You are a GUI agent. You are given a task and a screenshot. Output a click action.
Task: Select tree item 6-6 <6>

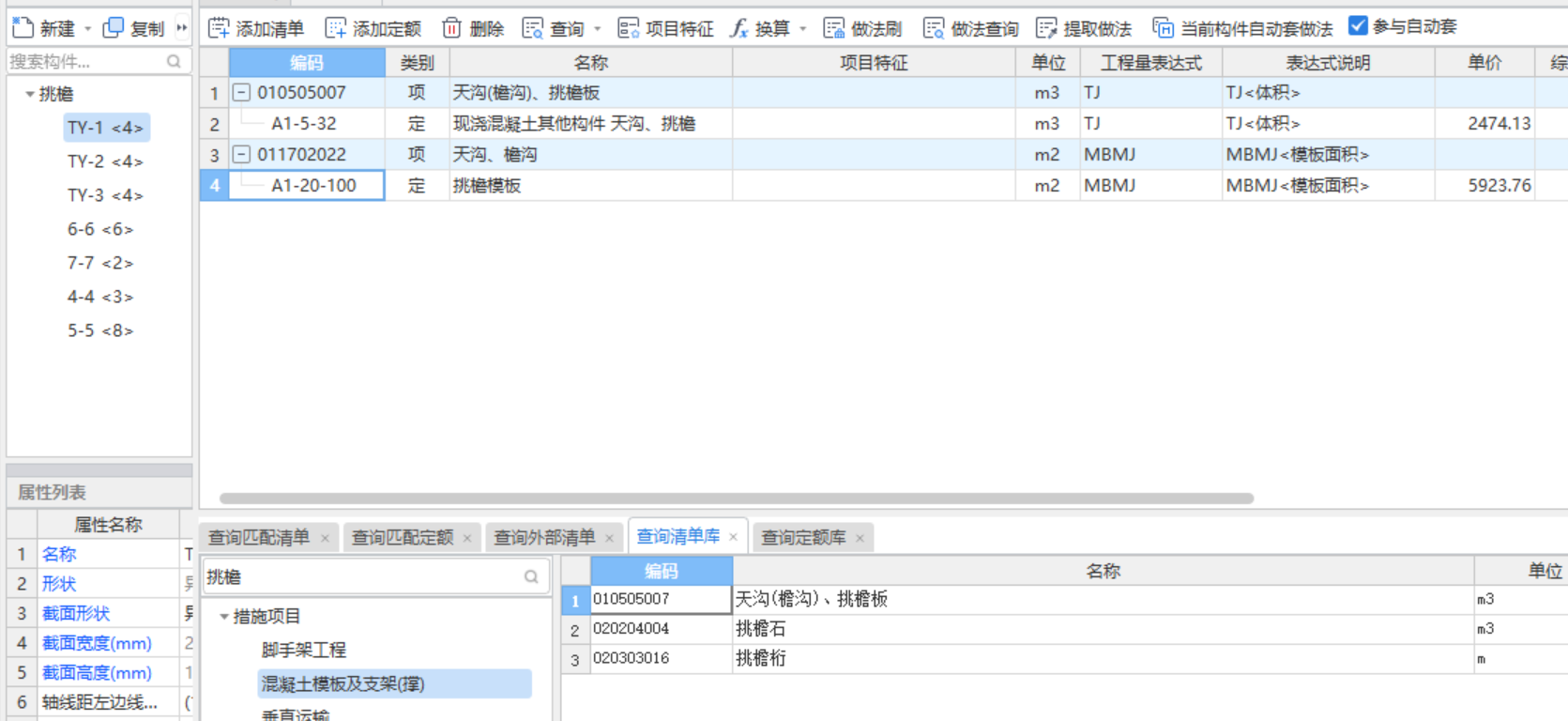(x=100, y=229)
